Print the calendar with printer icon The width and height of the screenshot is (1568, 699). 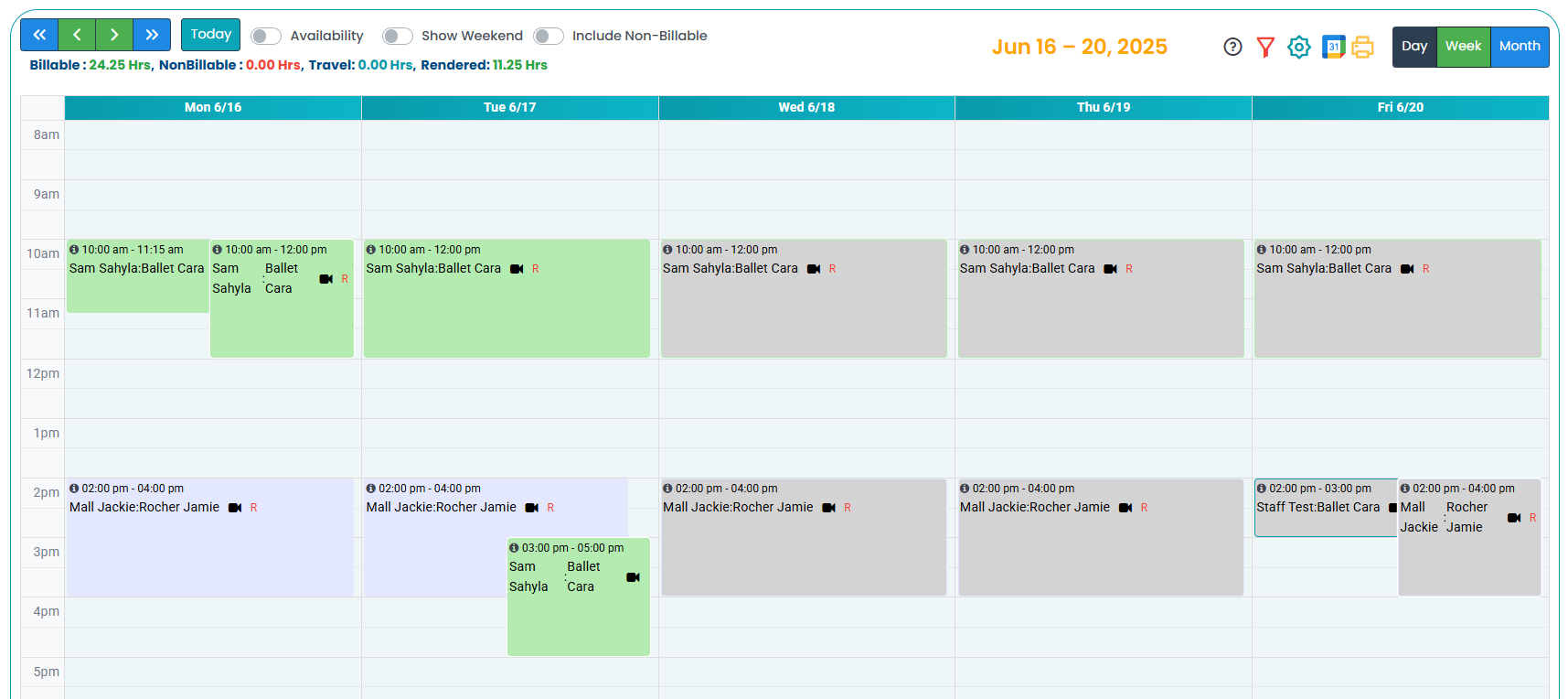[1362, 47]
